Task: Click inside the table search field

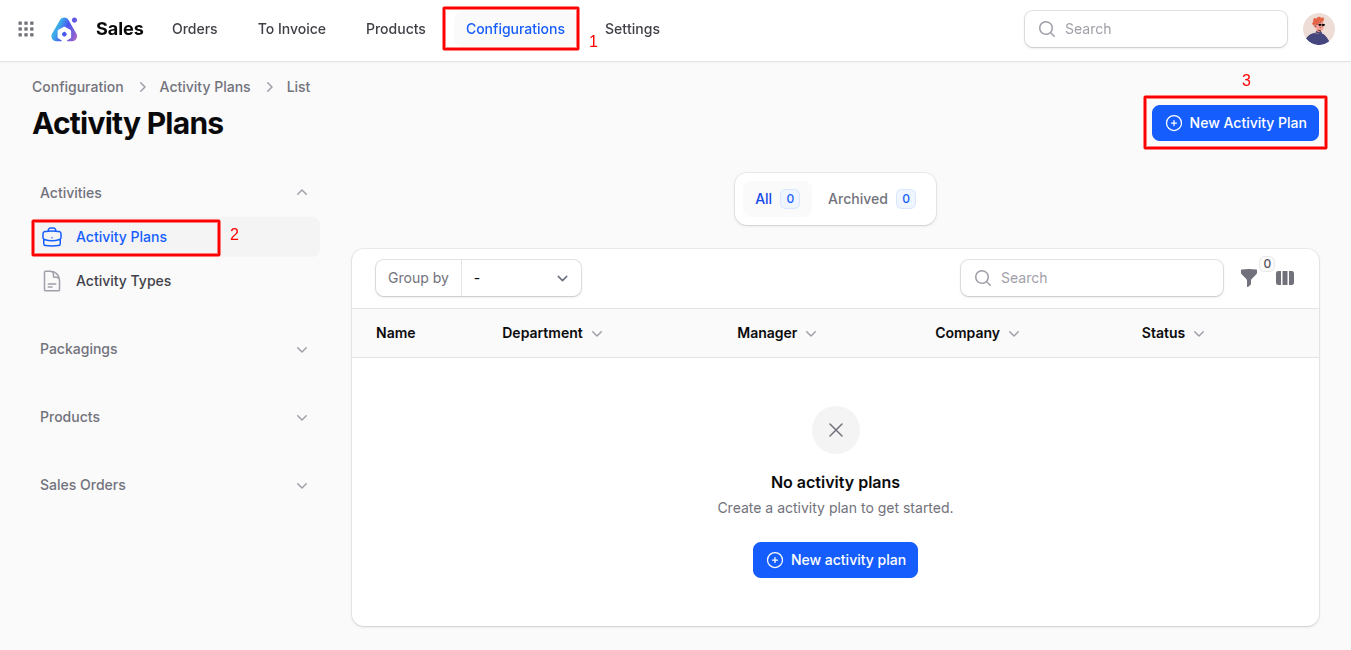Action: (1090, 278)
